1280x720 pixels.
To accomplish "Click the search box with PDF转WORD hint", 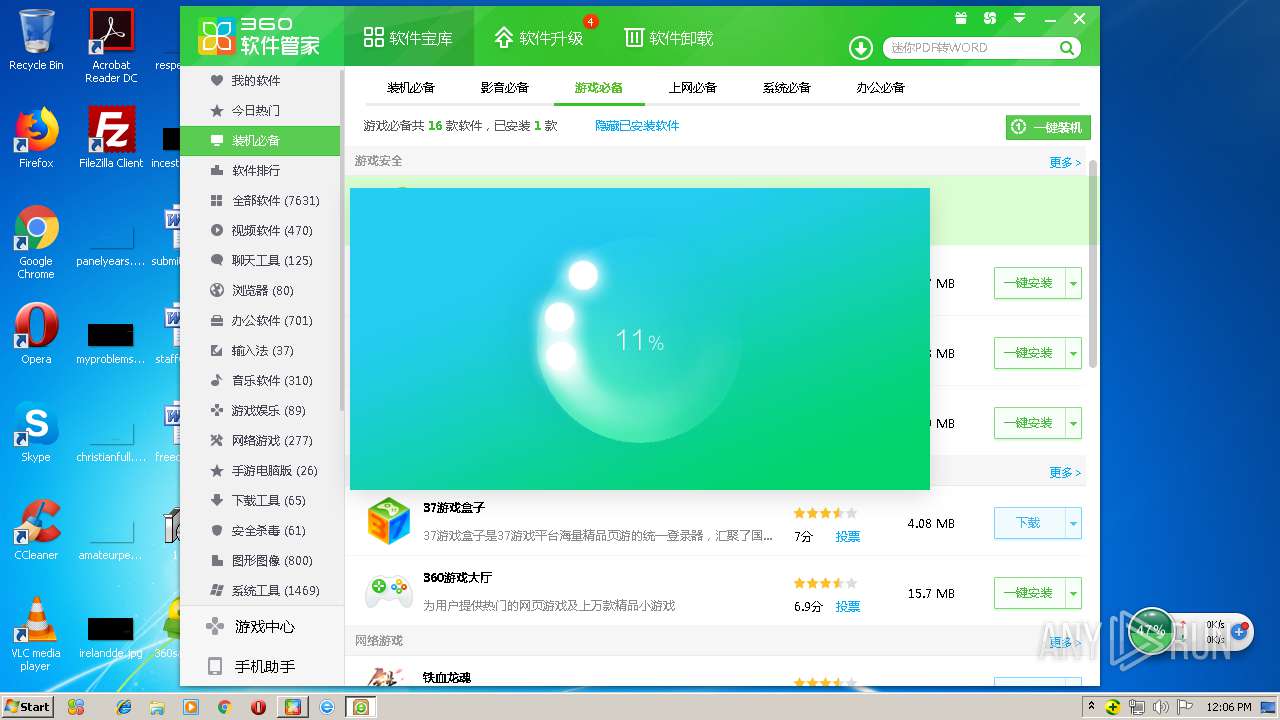I will click(968, 47).
